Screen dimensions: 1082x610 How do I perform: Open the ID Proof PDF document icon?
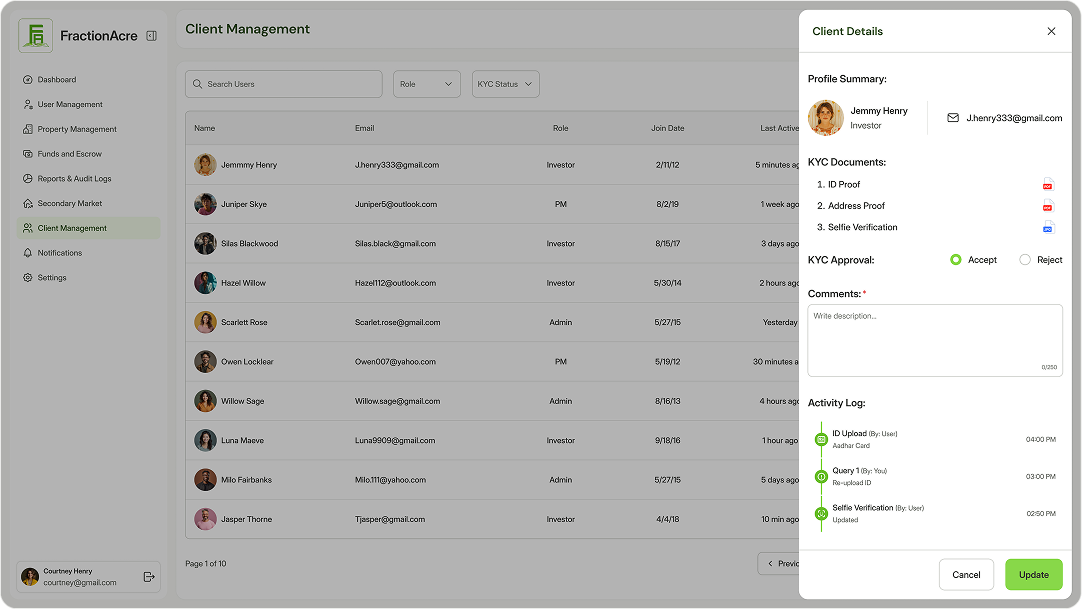(1047, 184)
